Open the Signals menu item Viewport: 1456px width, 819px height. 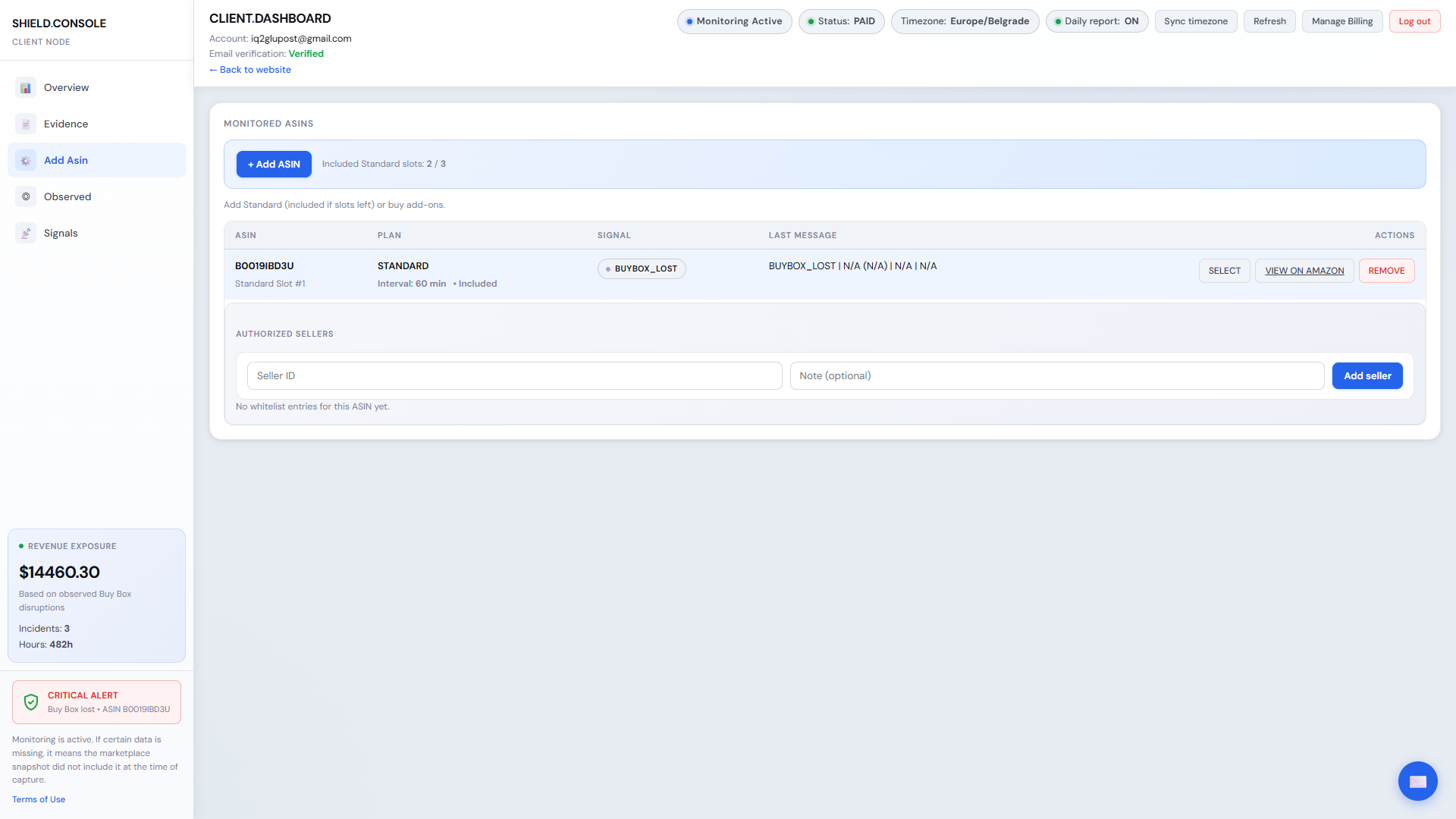(x=61, y=234)
